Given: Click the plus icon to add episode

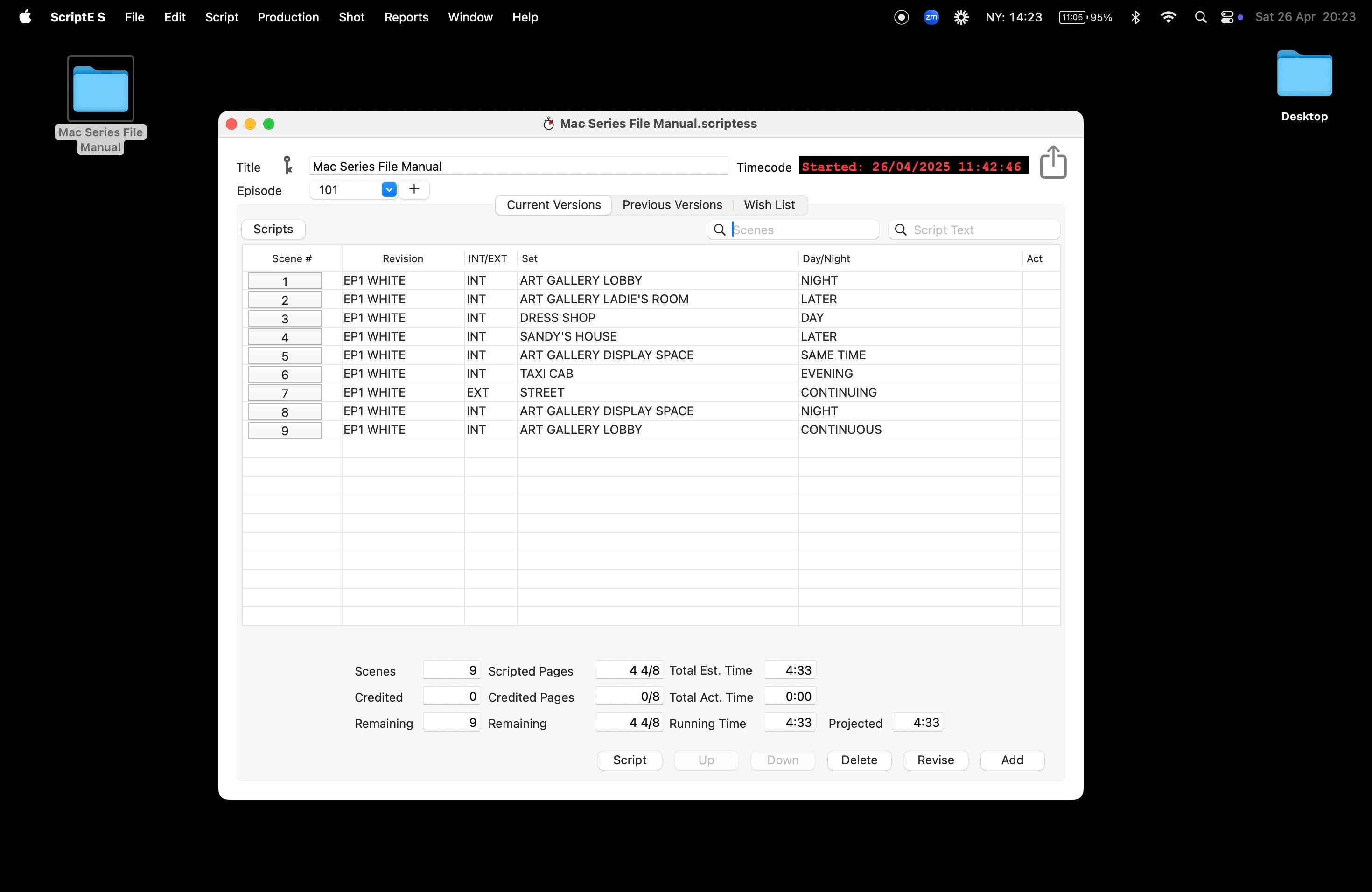Looking at the screenshot, I should coord(414,189).
